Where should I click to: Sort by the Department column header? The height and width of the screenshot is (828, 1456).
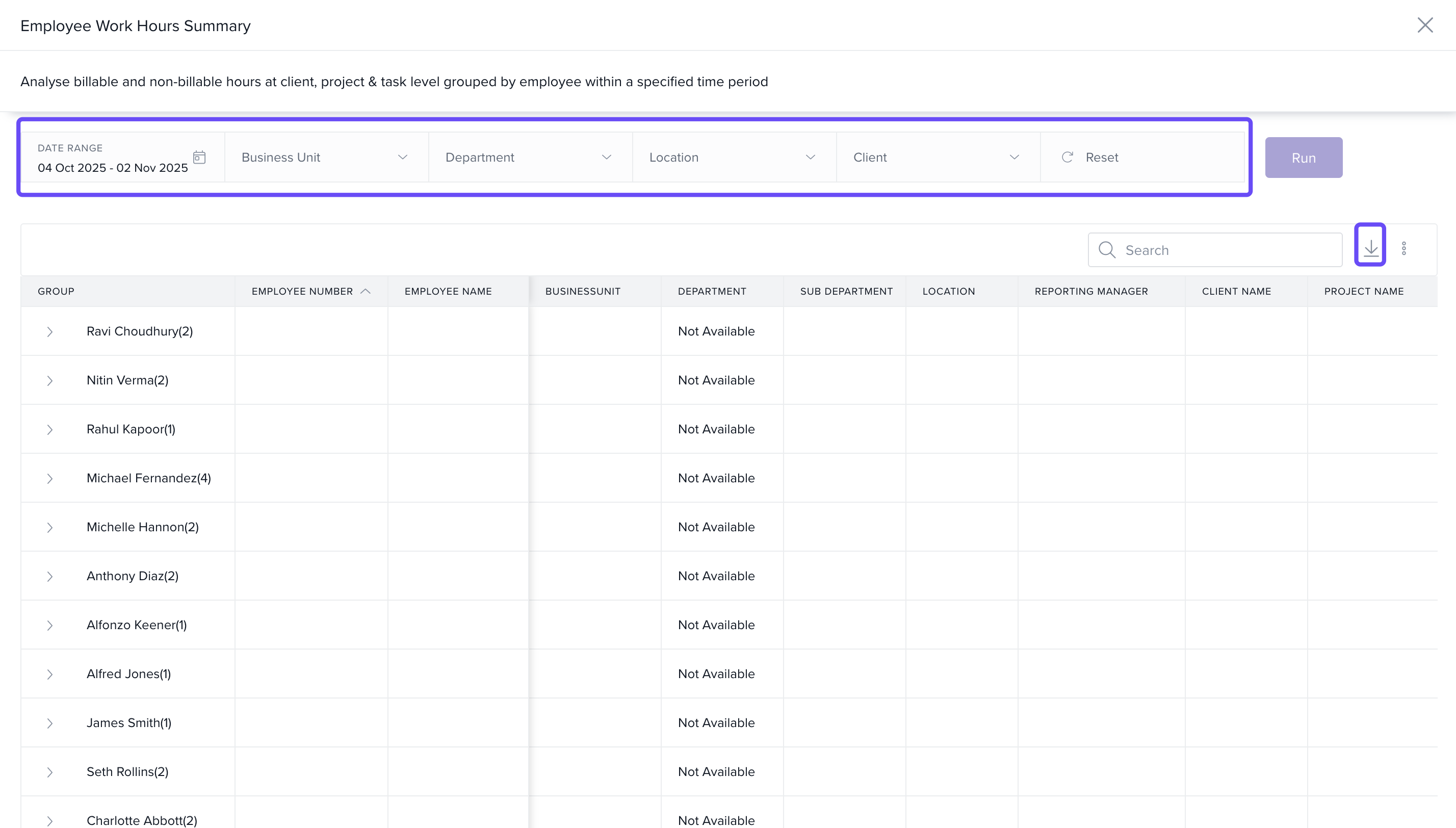click(x=712, y=291)
